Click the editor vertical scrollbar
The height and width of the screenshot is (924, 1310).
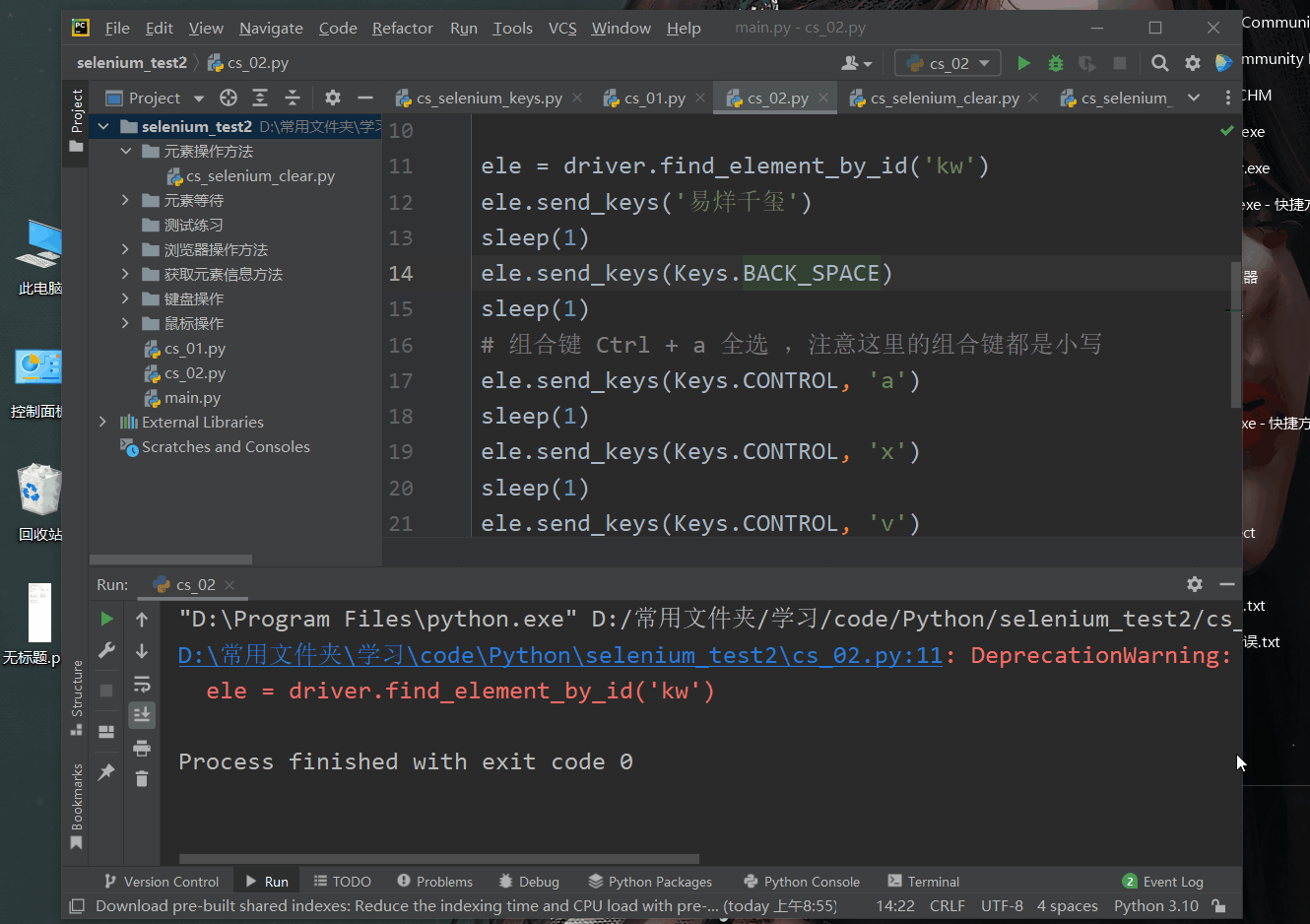click(1235, 335)
